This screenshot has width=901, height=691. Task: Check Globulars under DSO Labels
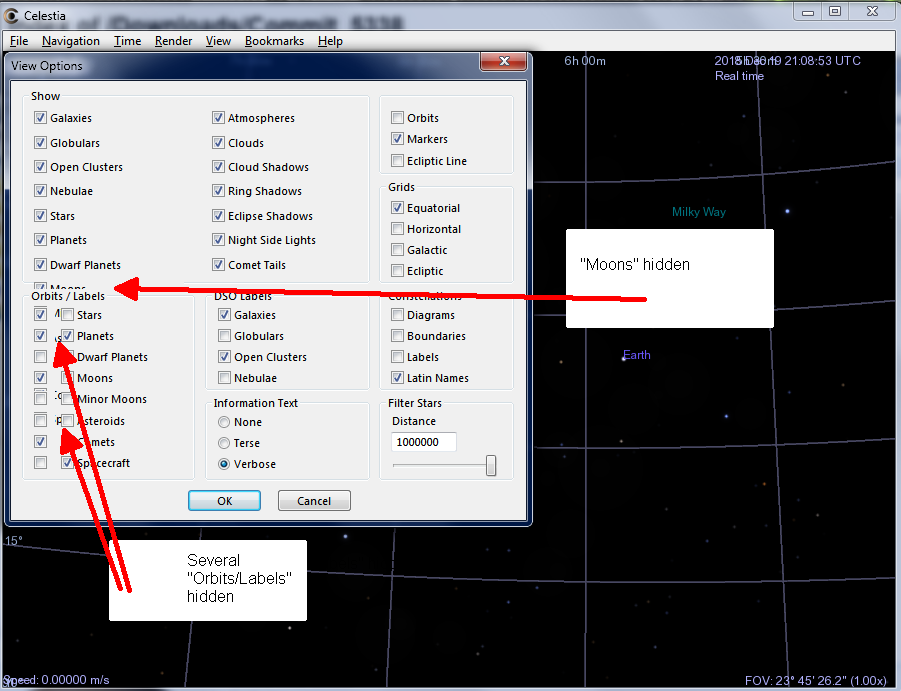225,336
